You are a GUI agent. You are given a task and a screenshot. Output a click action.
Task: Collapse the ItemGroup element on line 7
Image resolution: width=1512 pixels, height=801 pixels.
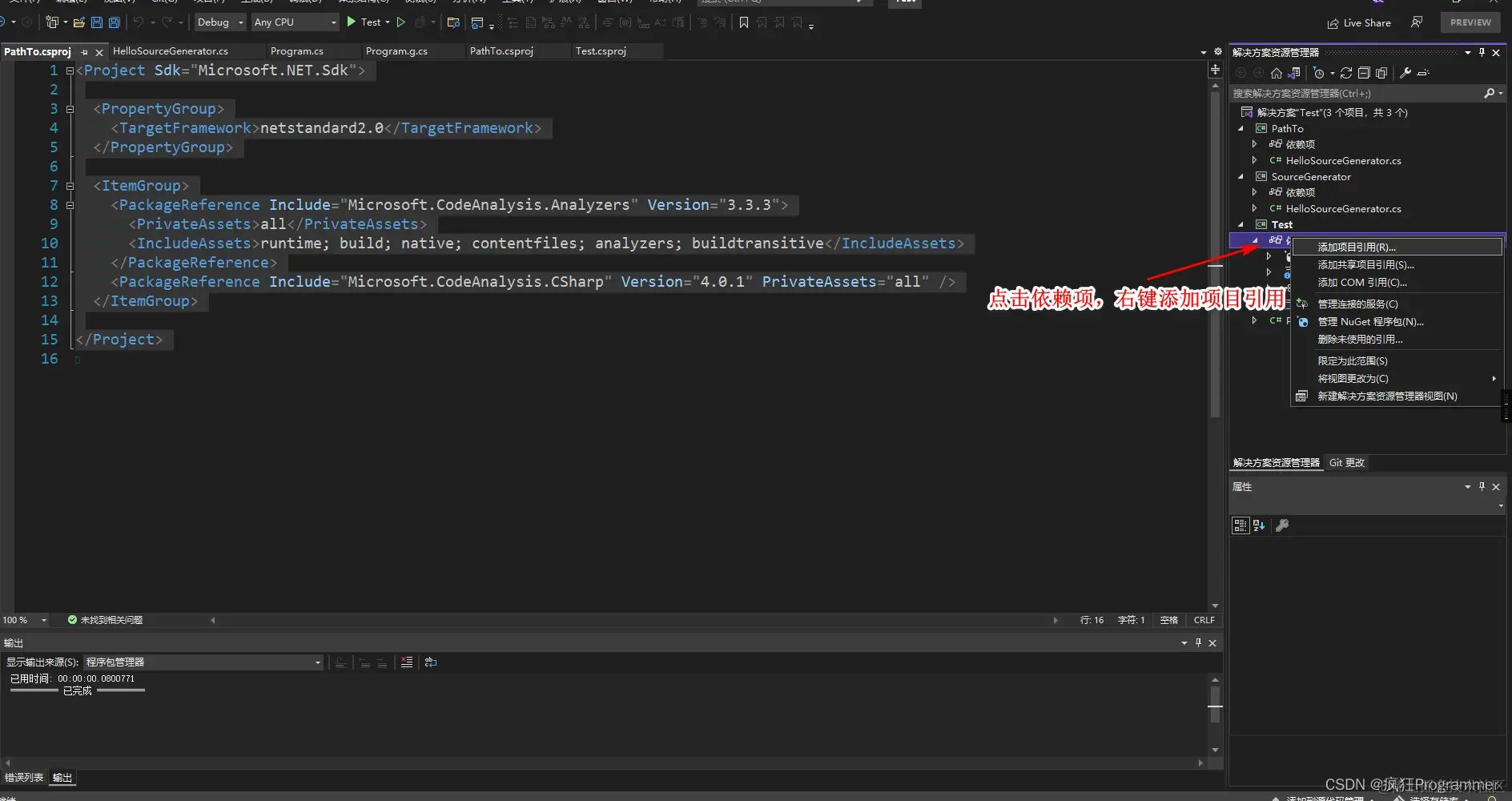(x=70, y=186)
